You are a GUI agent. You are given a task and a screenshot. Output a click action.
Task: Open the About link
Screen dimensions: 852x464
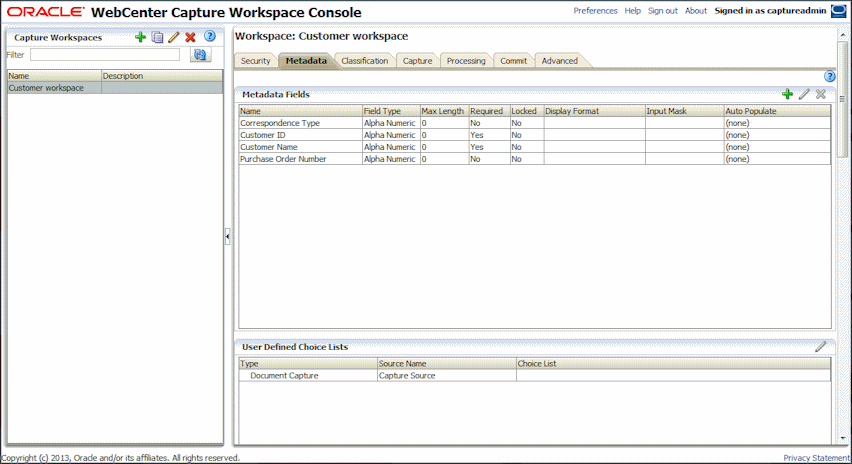point(696,11)
